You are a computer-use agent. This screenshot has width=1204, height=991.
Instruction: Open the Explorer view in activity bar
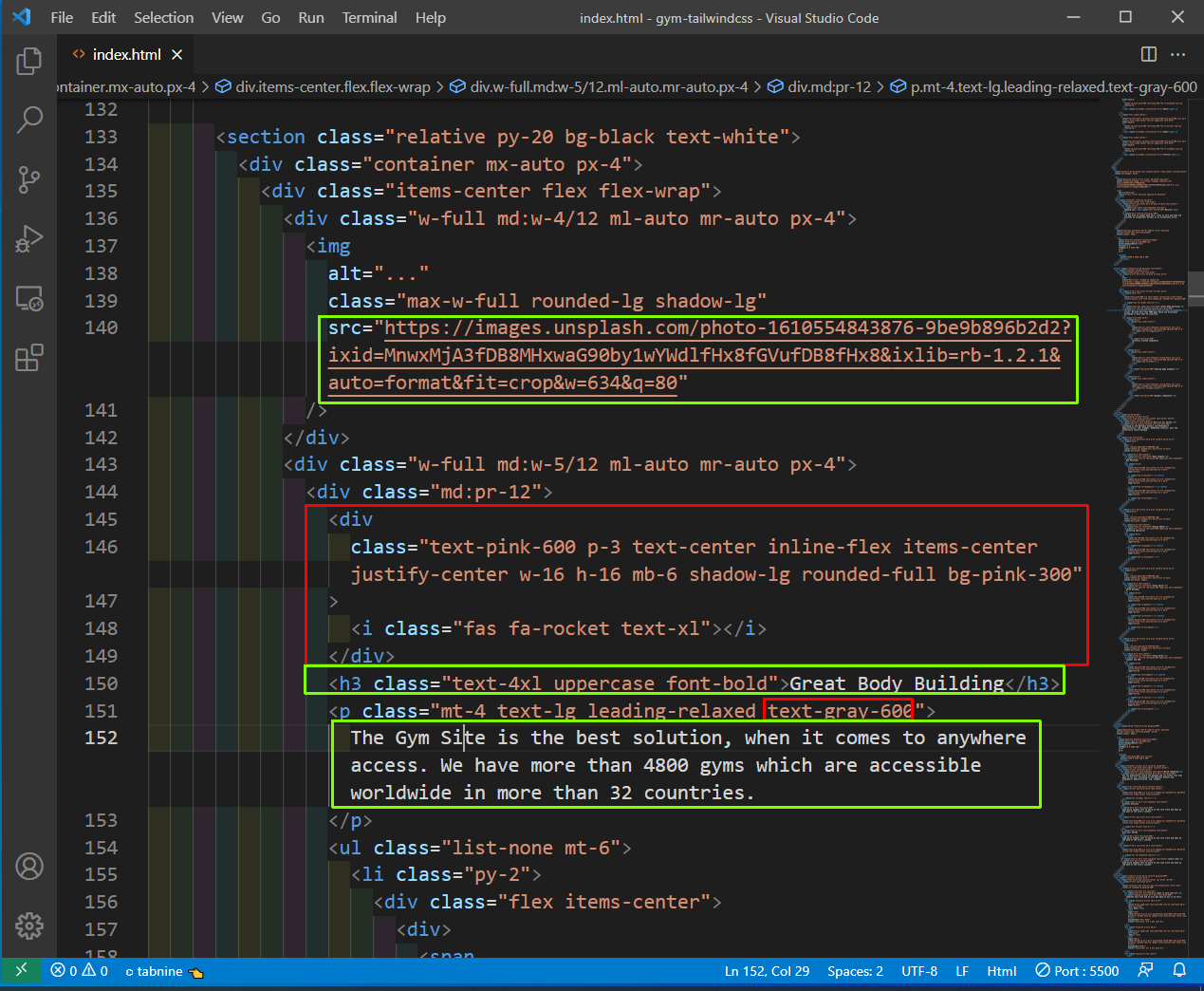[x=29, y=62]
